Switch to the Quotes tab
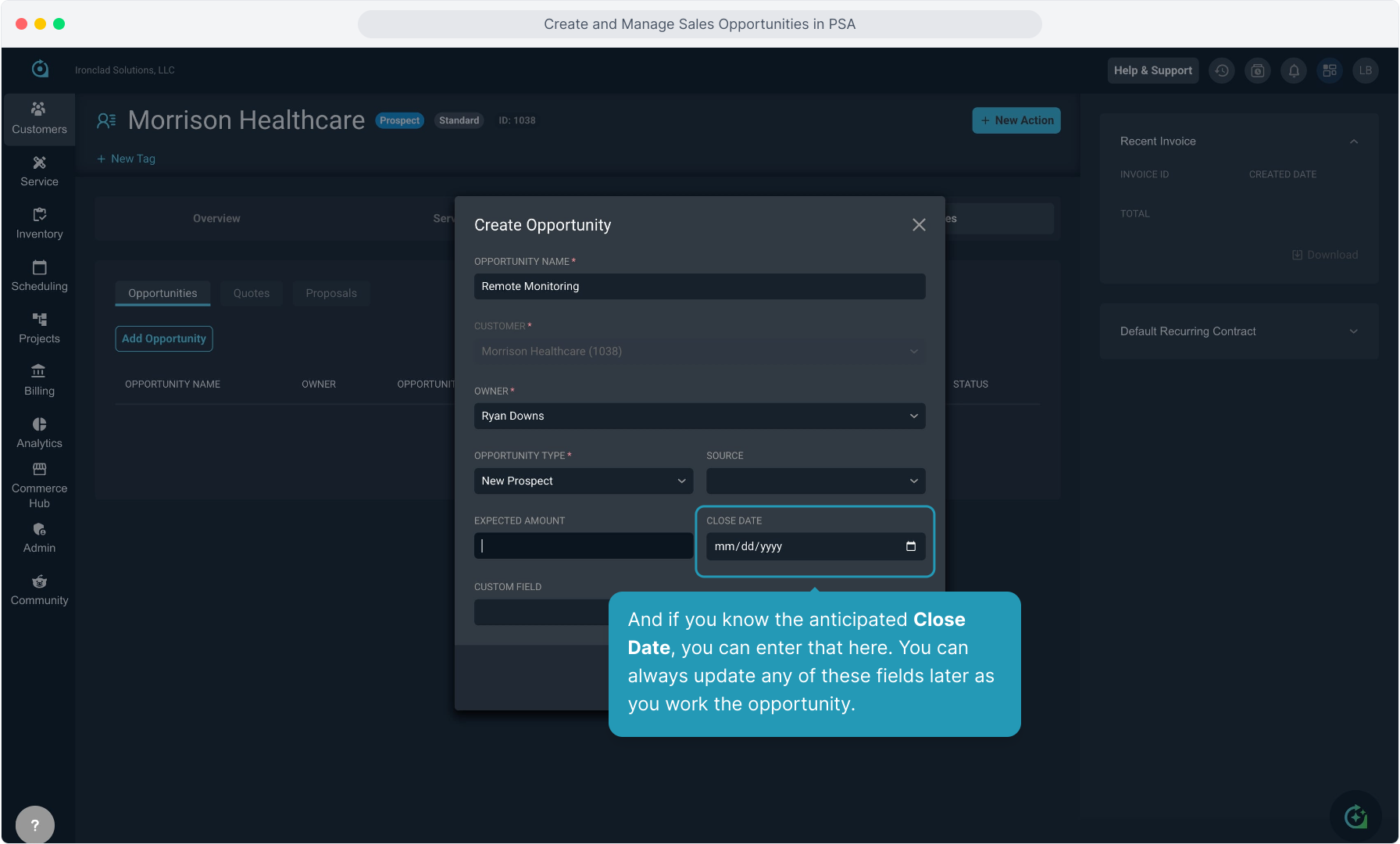1400x844 pixels. (252, 293)
